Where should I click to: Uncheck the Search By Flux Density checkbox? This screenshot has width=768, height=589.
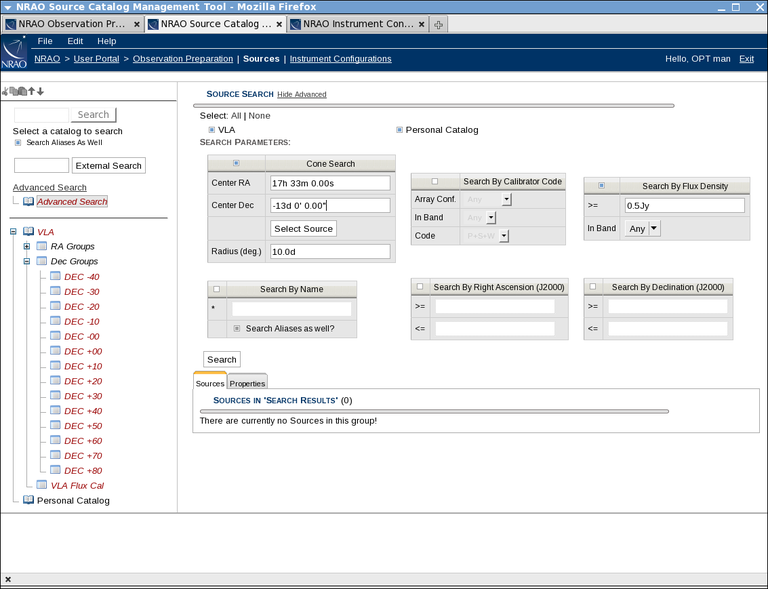coord(600,186)
